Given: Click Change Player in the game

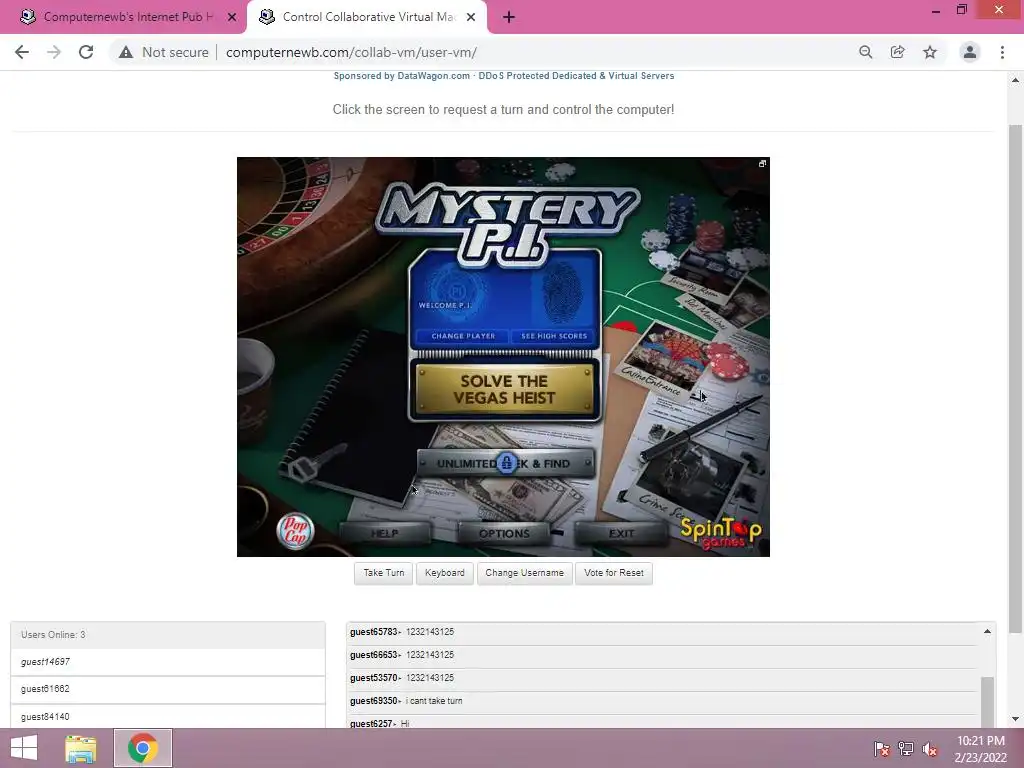Looking at the screenshot, I should click(x=463, y=336).
